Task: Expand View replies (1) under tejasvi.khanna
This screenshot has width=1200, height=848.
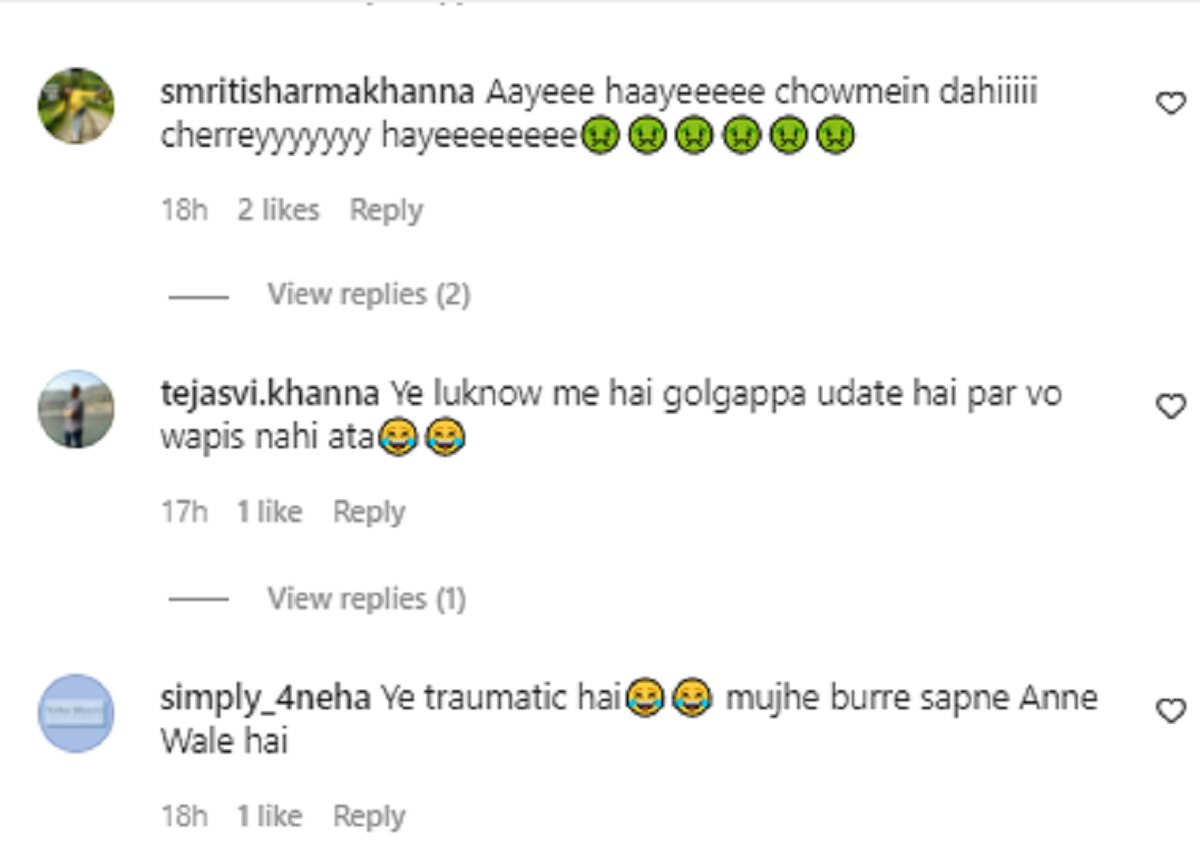Action: click(x=366, y=598)
